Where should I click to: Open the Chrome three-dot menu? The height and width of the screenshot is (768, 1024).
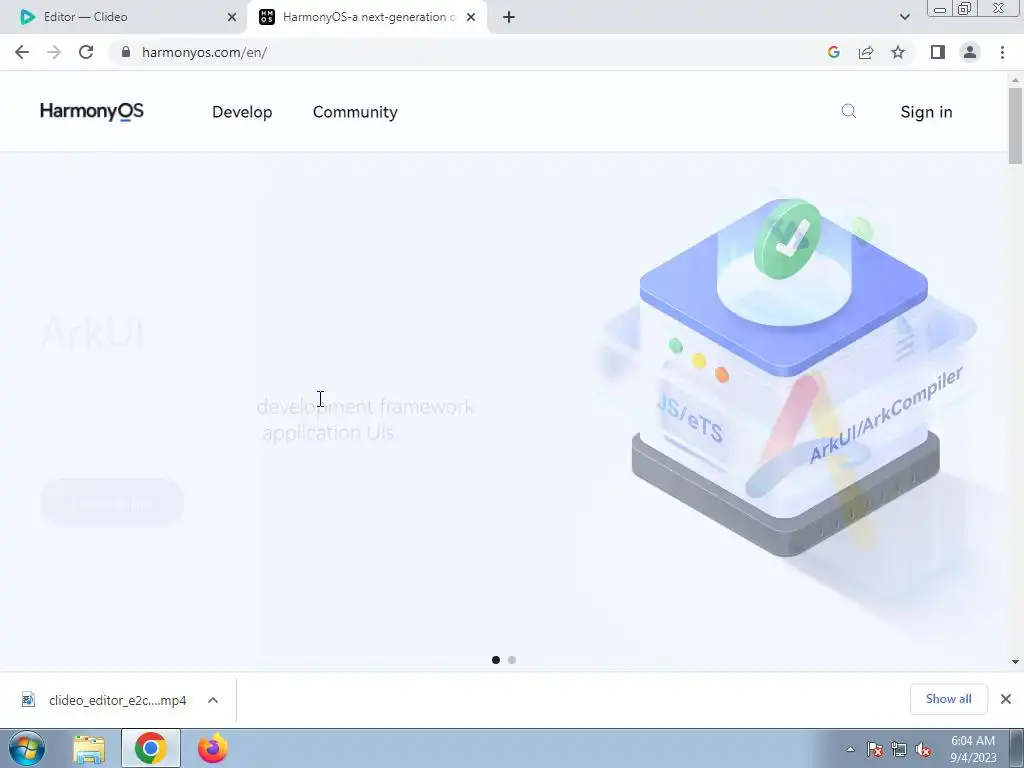(1002, 52)
